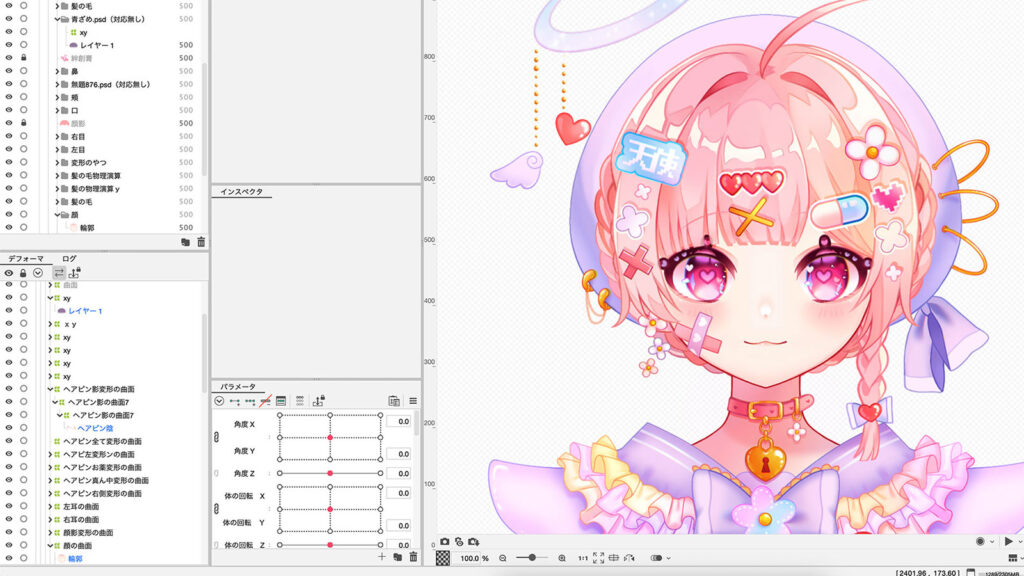Screen dimensions: 1024x576
Task: Select the インスペクタ tab
Action: tap(242, 192)
